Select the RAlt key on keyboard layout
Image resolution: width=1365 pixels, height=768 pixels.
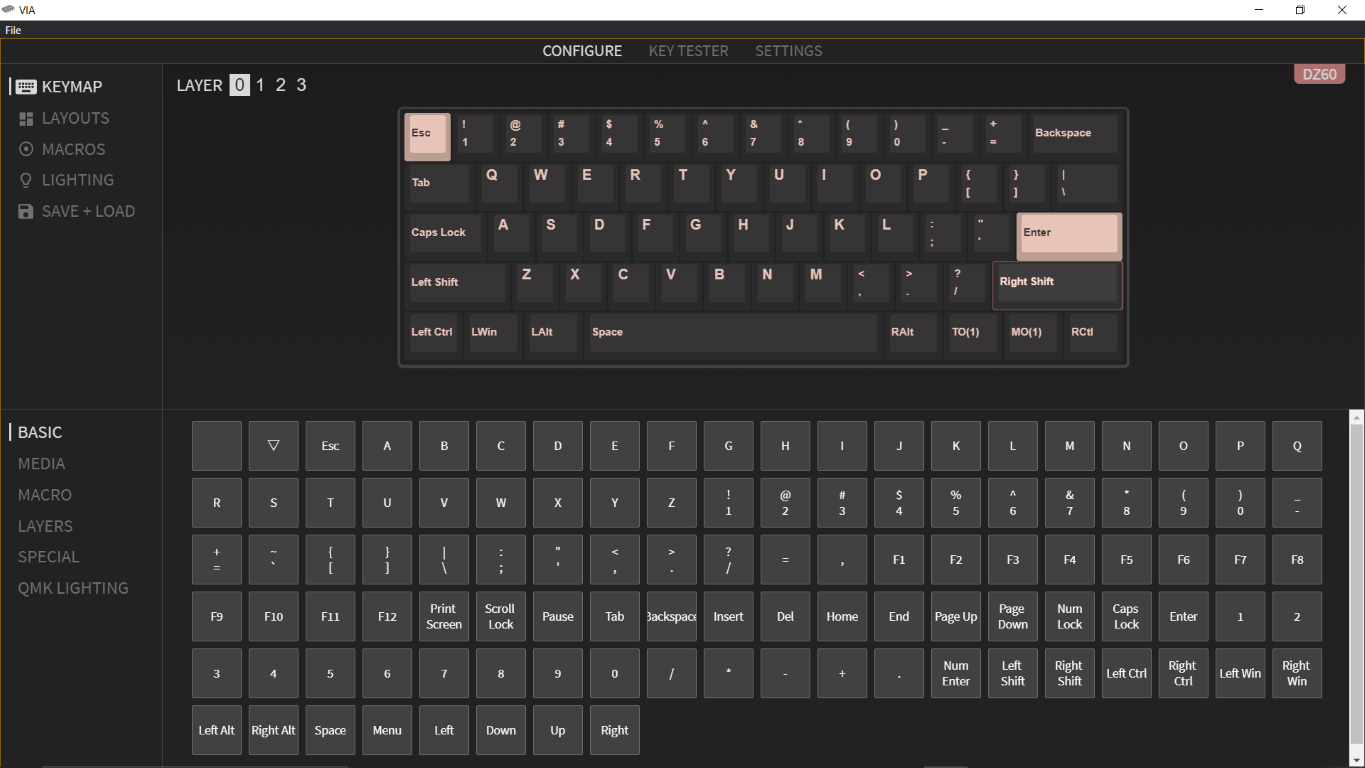coord(913,335)
